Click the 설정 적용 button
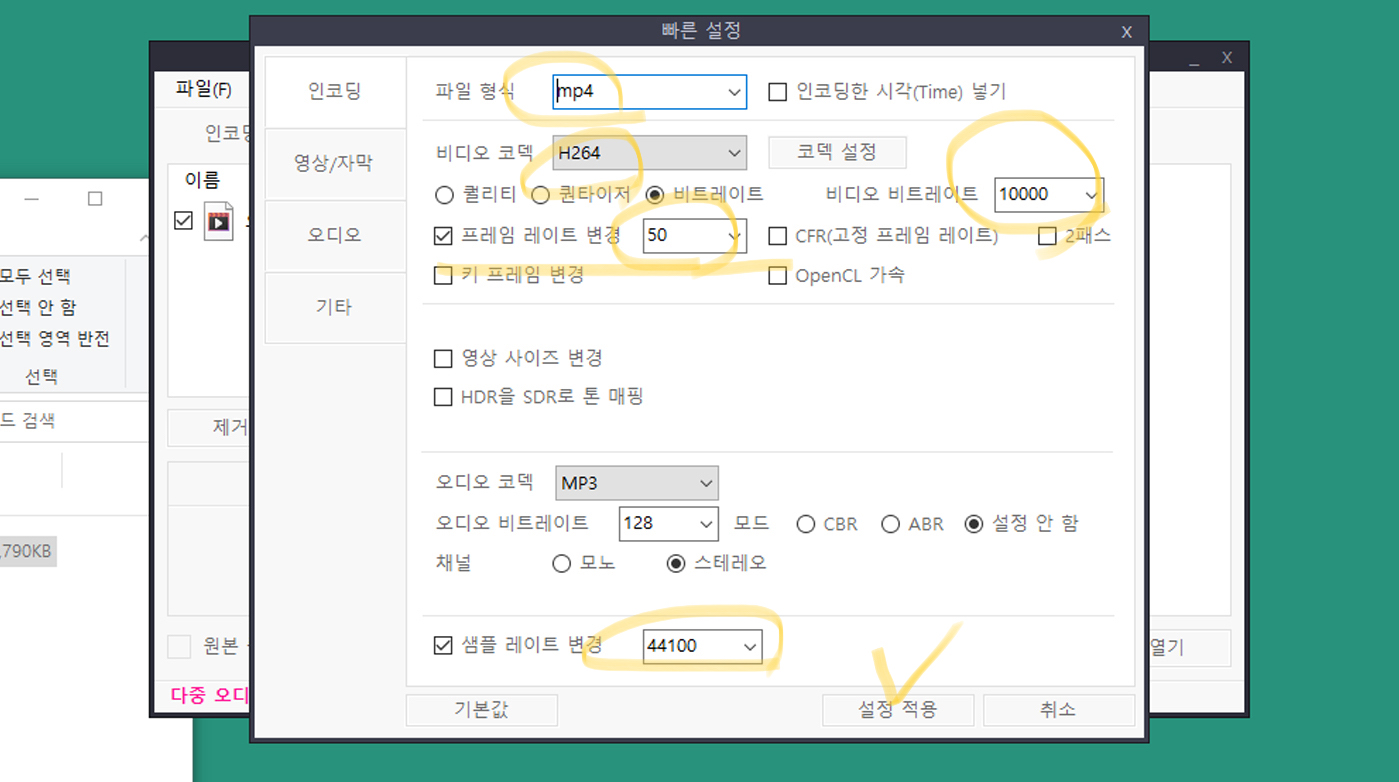1399x782 pixels. [898, 710]
